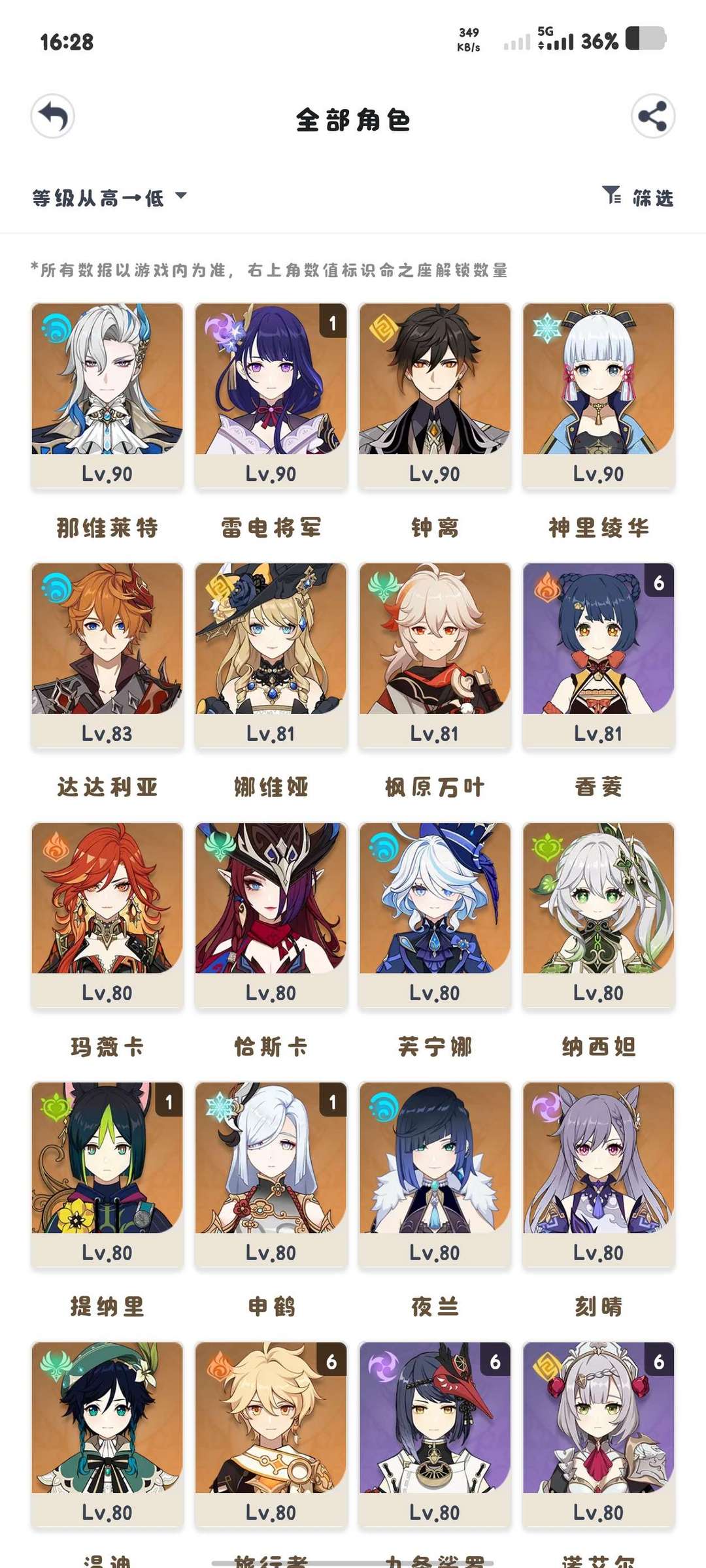This screenshot has height=1568, width=706.
Task: Click the 恰斯卡 name label
Action: pos(271,1047)
